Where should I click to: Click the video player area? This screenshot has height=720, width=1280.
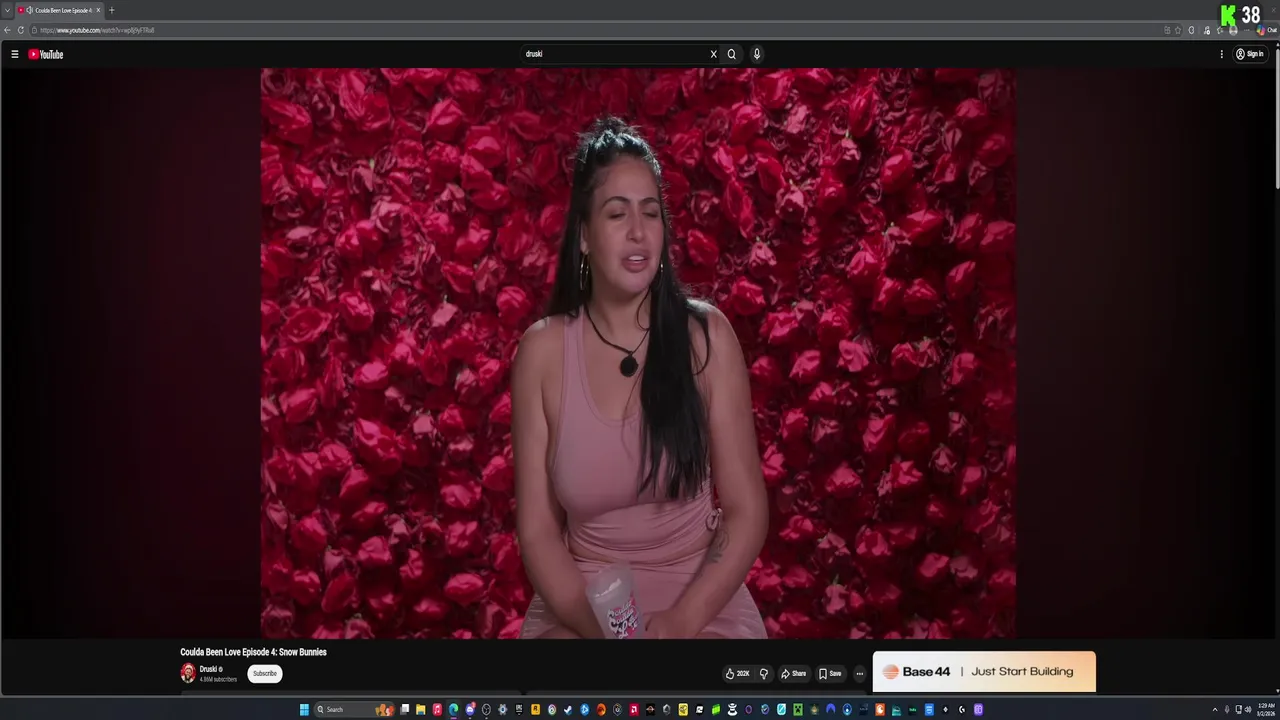(638, 353)
